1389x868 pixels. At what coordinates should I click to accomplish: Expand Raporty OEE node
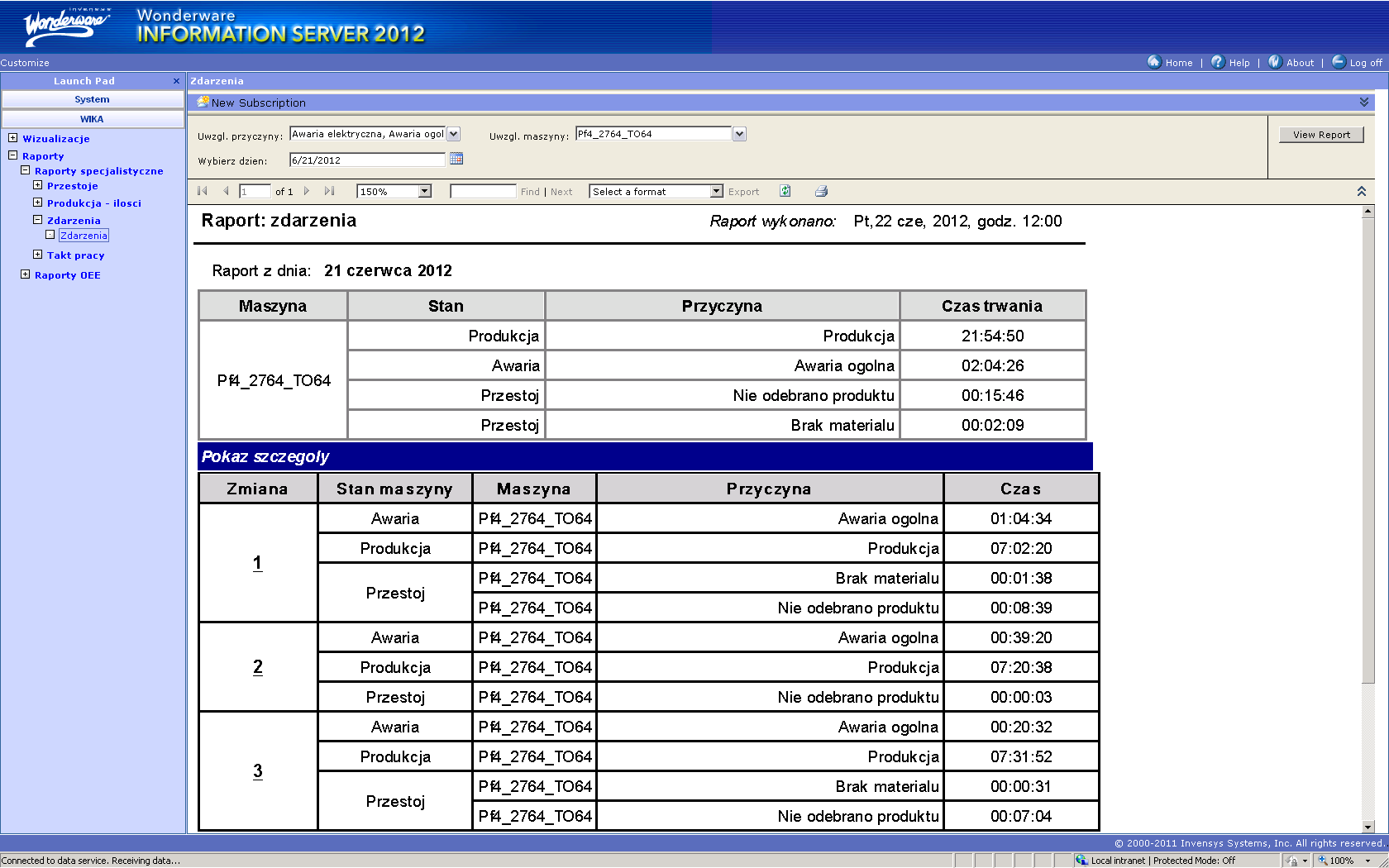tap(25, 274)
